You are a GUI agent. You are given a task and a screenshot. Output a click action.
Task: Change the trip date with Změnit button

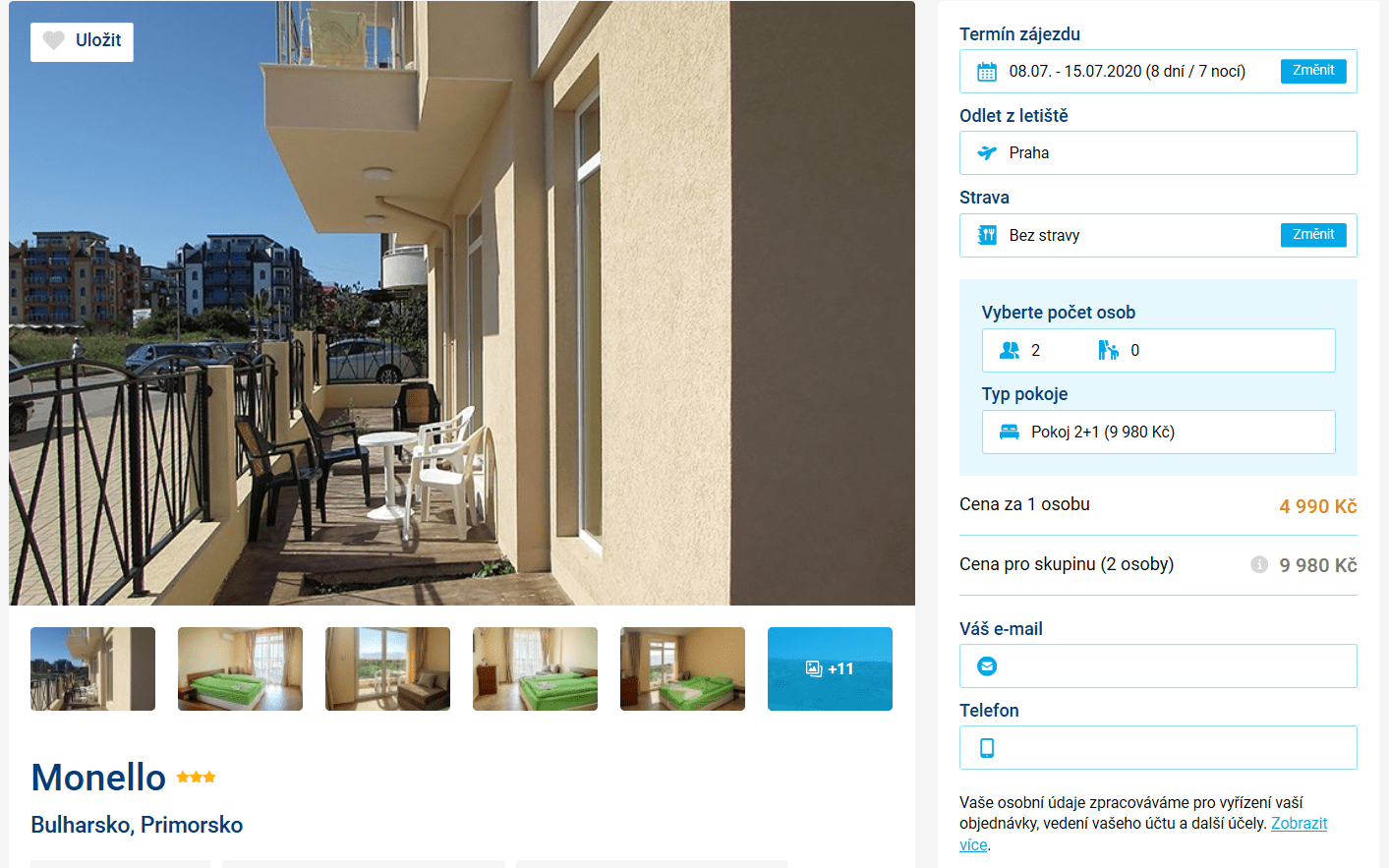1313,71
